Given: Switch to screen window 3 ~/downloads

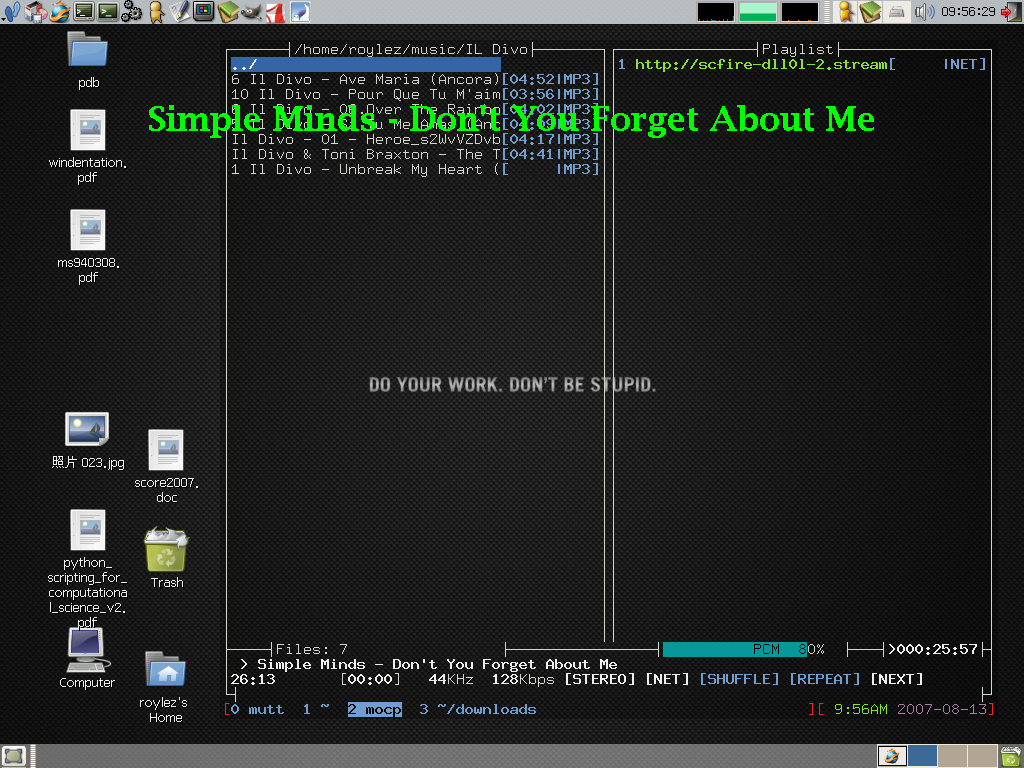Looking at the screenshot, I should [x=477, y=709].
